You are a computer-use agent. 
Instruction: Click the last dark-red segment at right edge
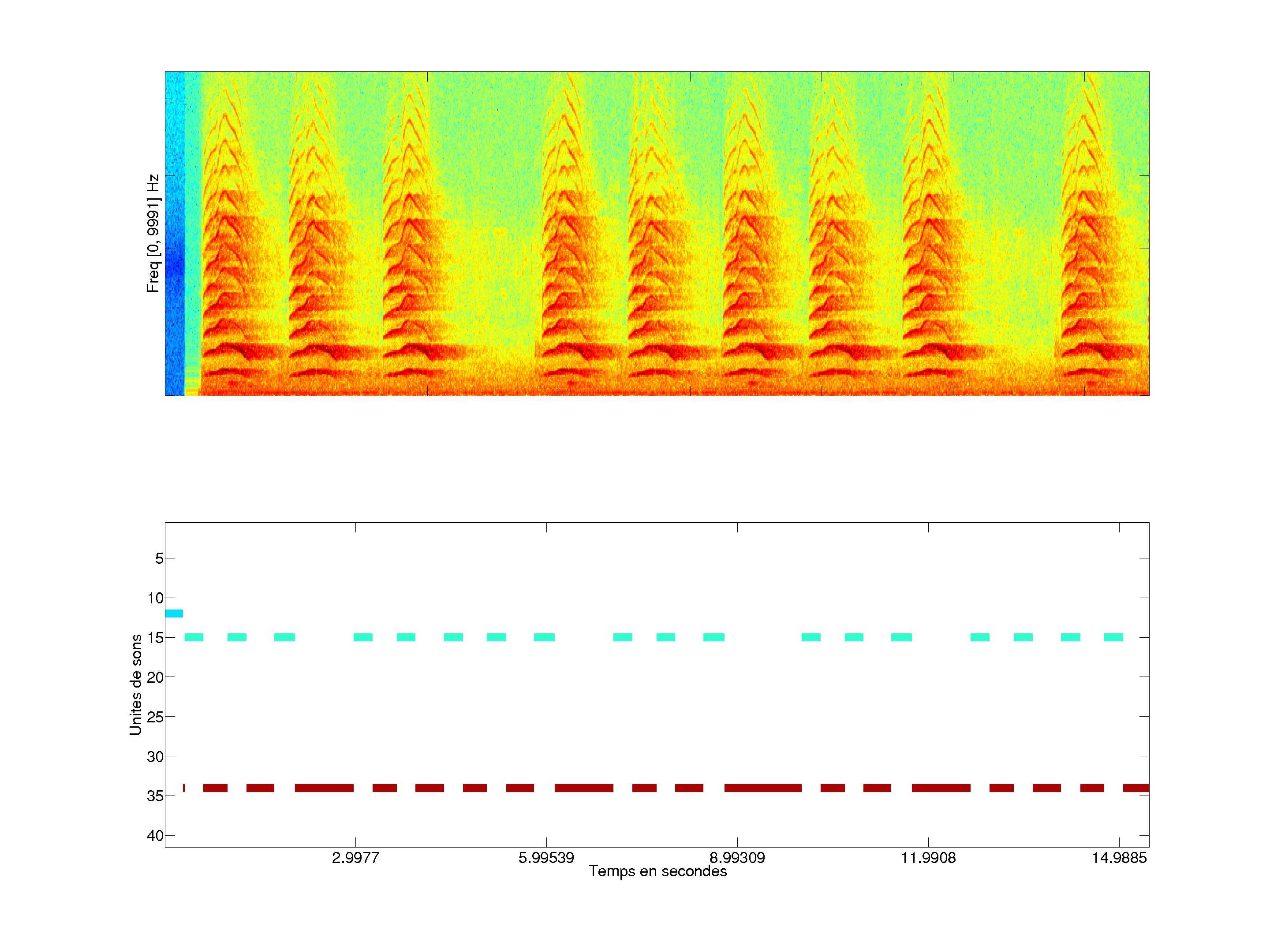point(1136,788)
